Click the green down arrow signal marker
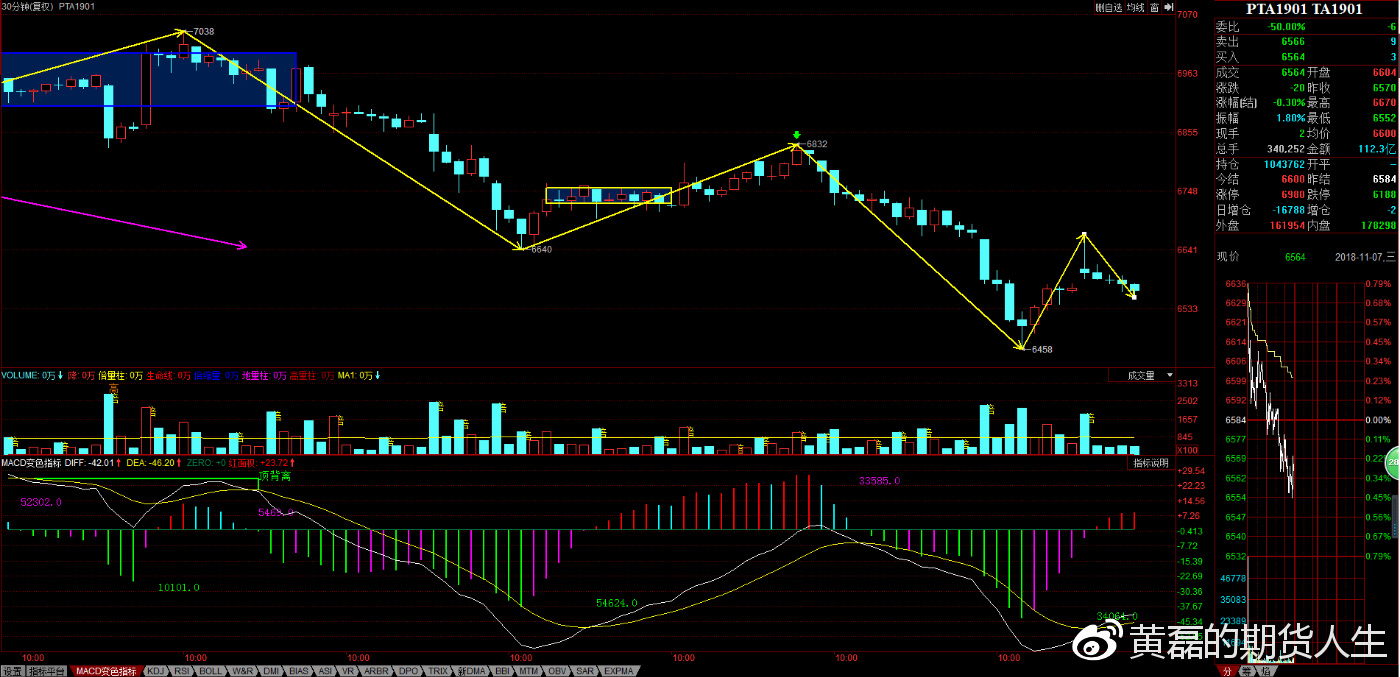The height and width of the screenshot is (677, 1400). coord(797,135)
